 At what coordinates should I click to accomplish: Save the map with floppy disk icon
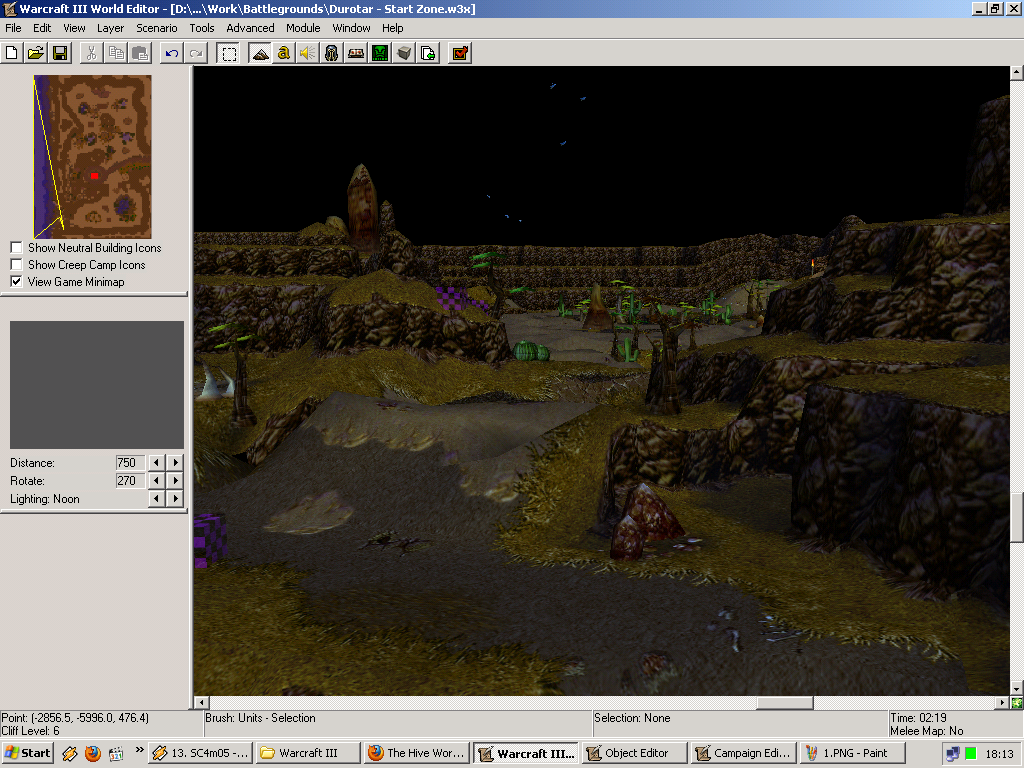pyautogui.click(x=60, y=53)
